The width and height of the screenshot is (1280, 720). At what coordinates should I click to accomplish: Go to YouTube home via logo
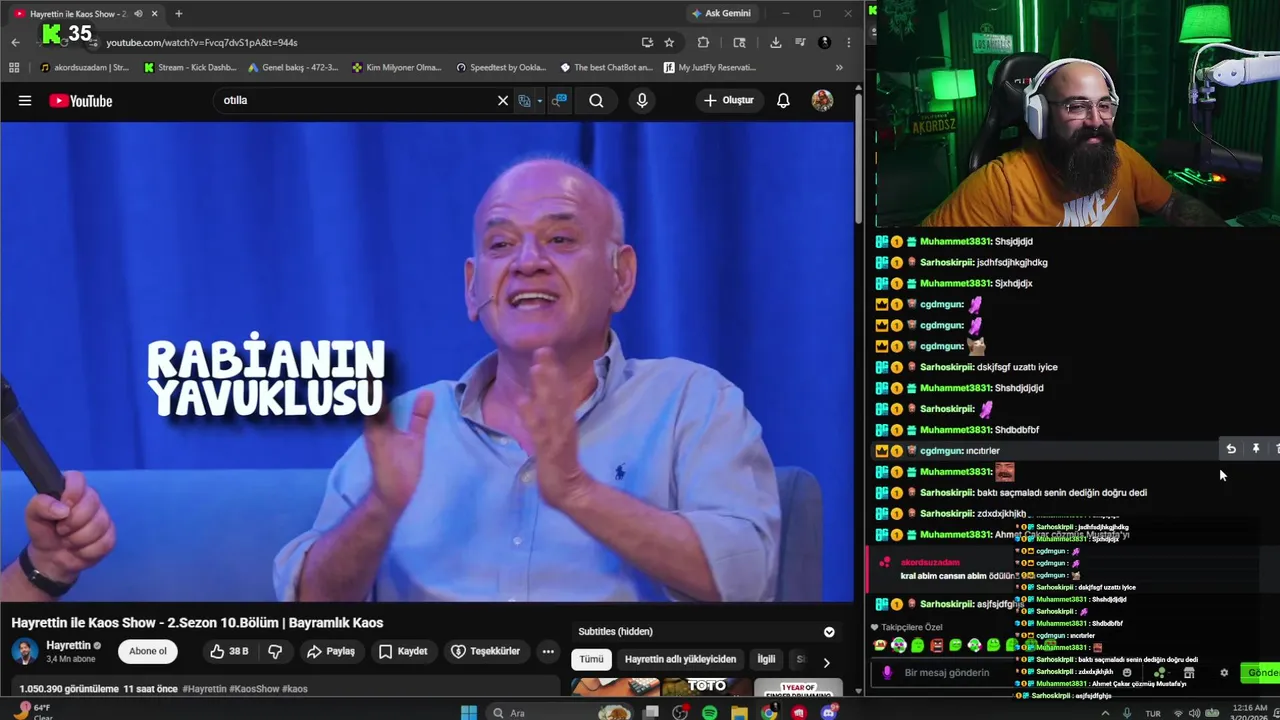coord(80,100)
